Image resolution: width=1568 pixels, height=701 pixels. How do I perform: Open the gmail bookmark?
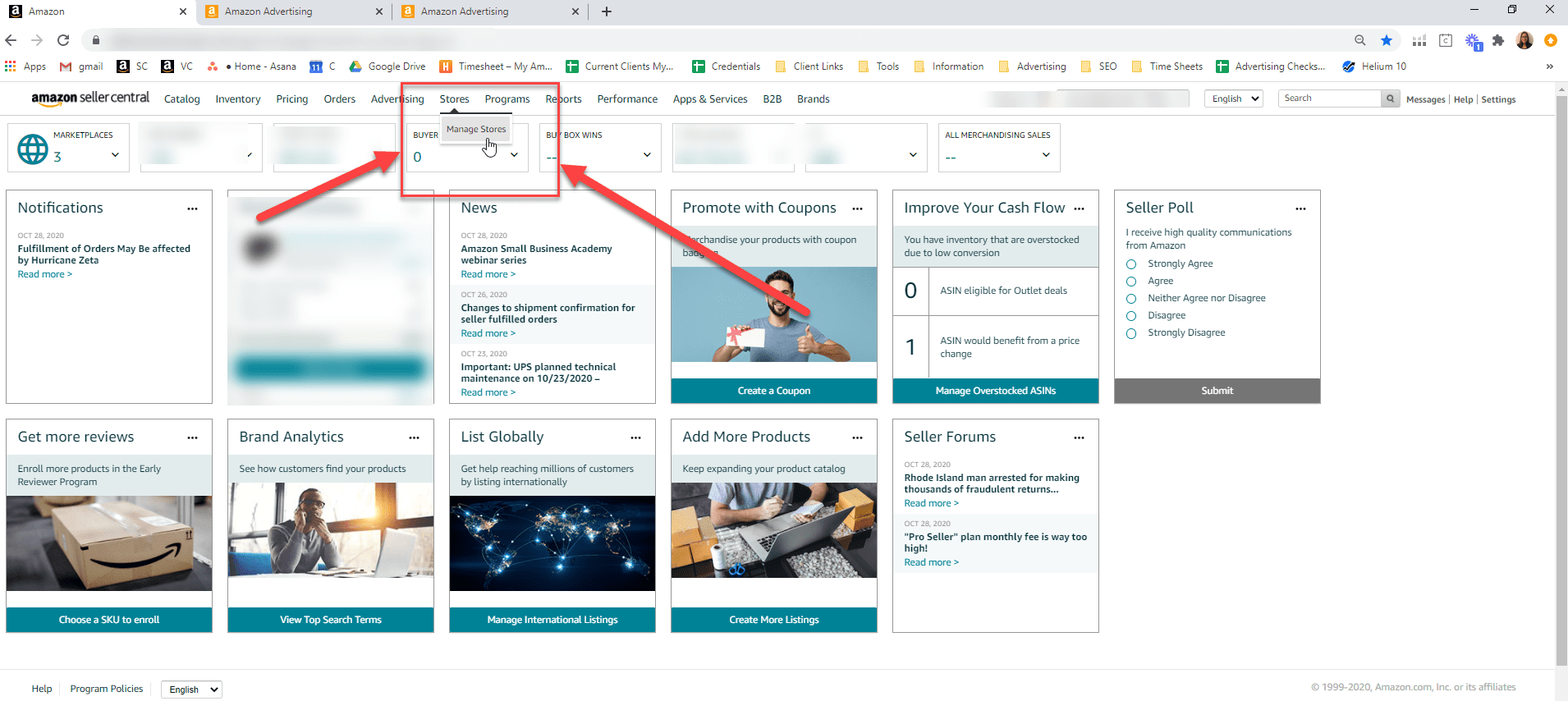coord(81,66)
